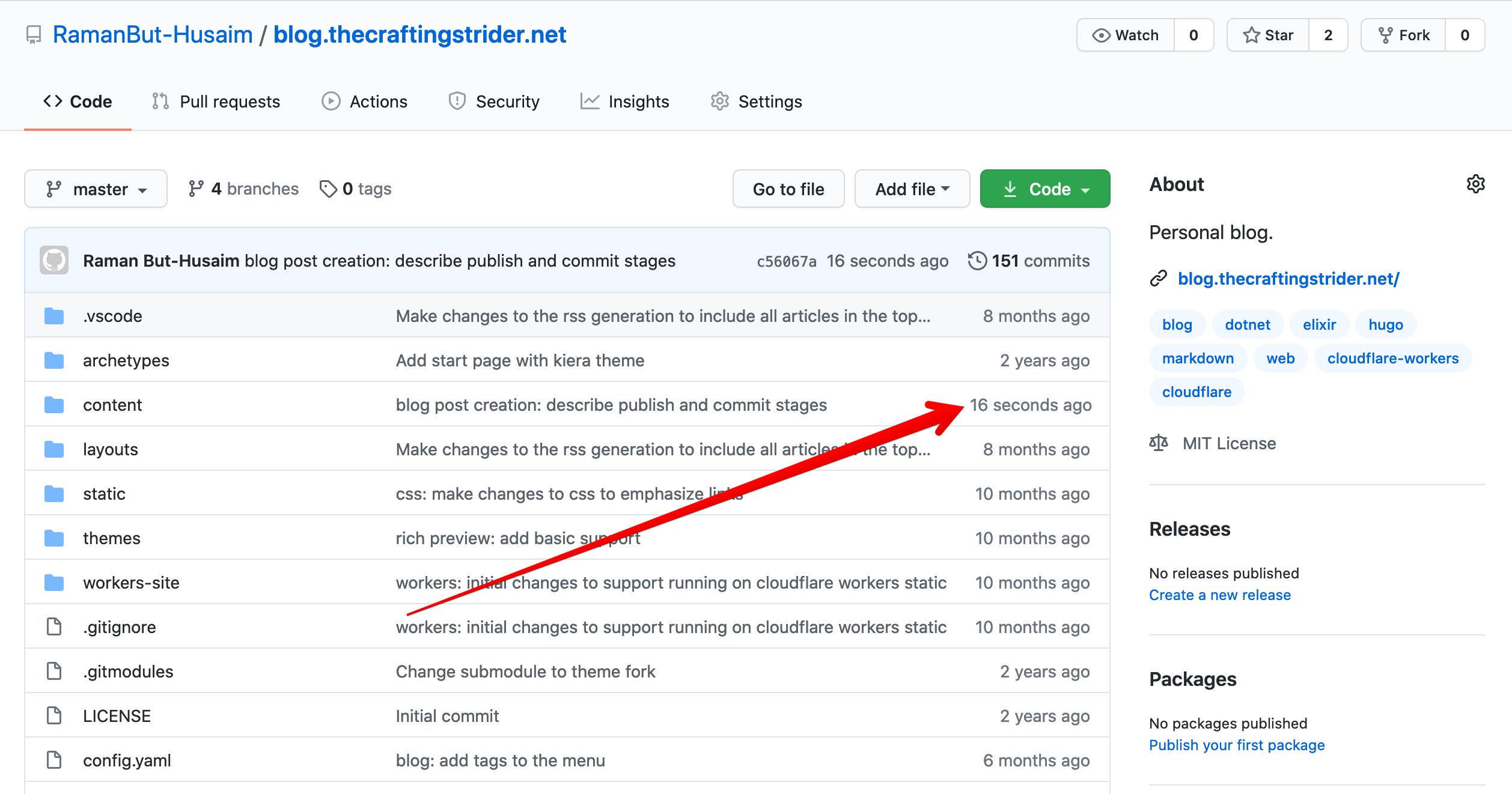Open the blog.thecraftingstrider.net/ website link in About
The height and width of the screenshot is (794, 1512).
coord(1288,279)
